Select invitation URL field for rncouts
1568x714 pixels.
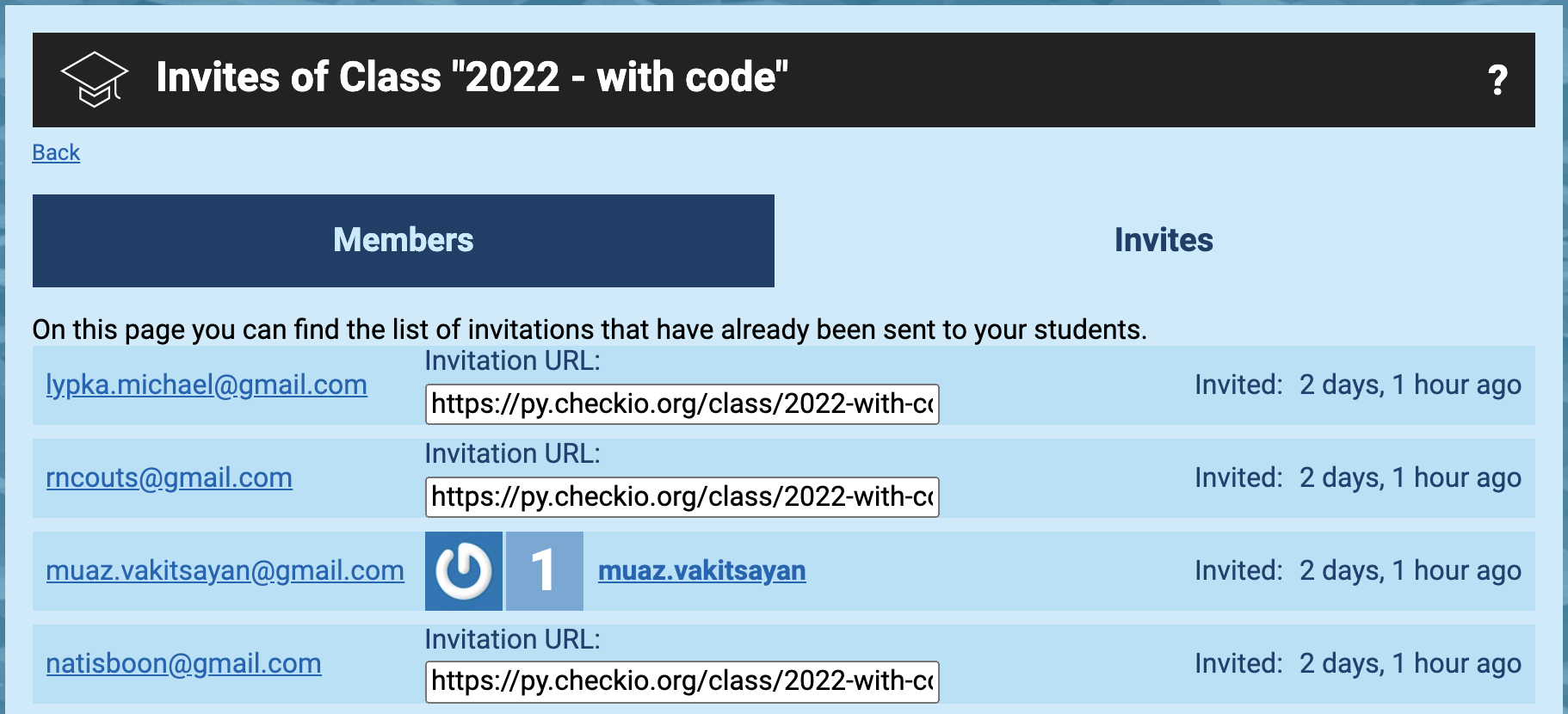coord(682,497)
